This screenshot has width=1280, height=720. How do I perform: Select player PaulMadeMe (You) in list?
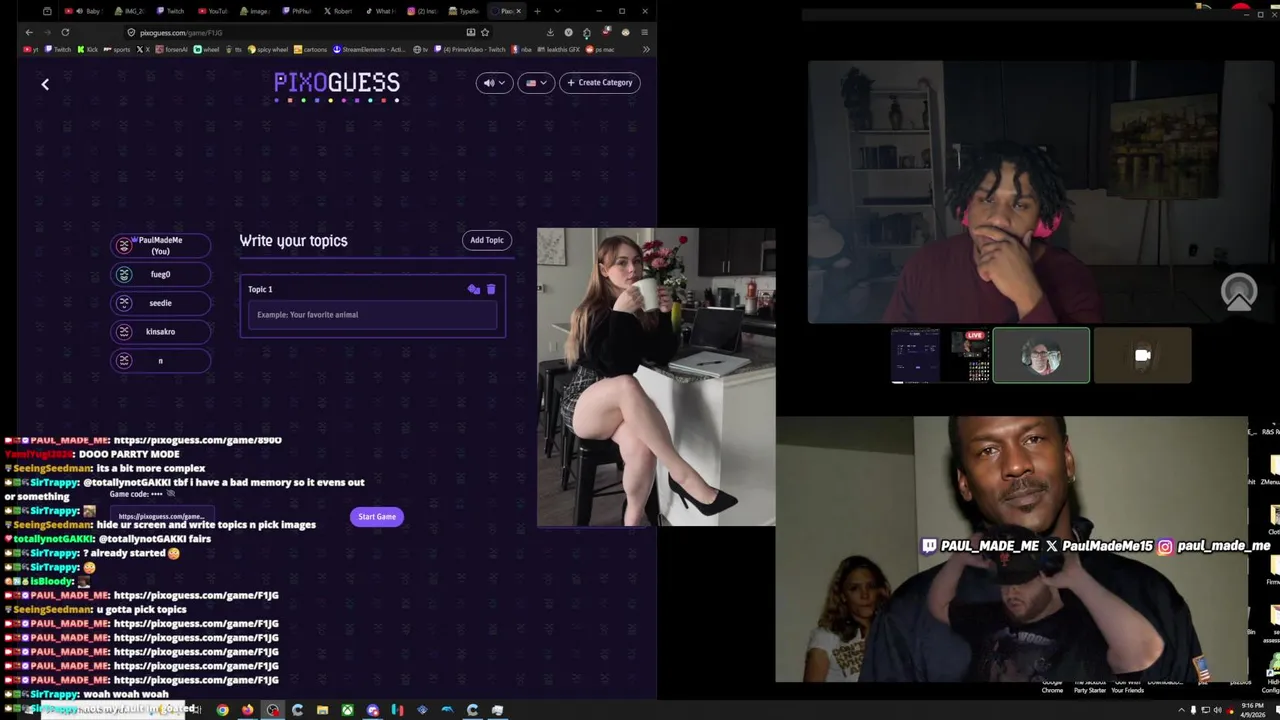tap(160, 246)
